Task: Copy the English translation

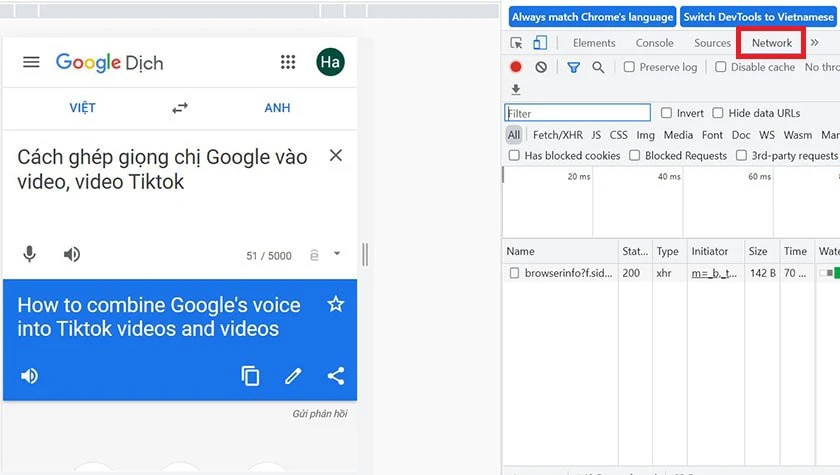Action: (250, 376)
